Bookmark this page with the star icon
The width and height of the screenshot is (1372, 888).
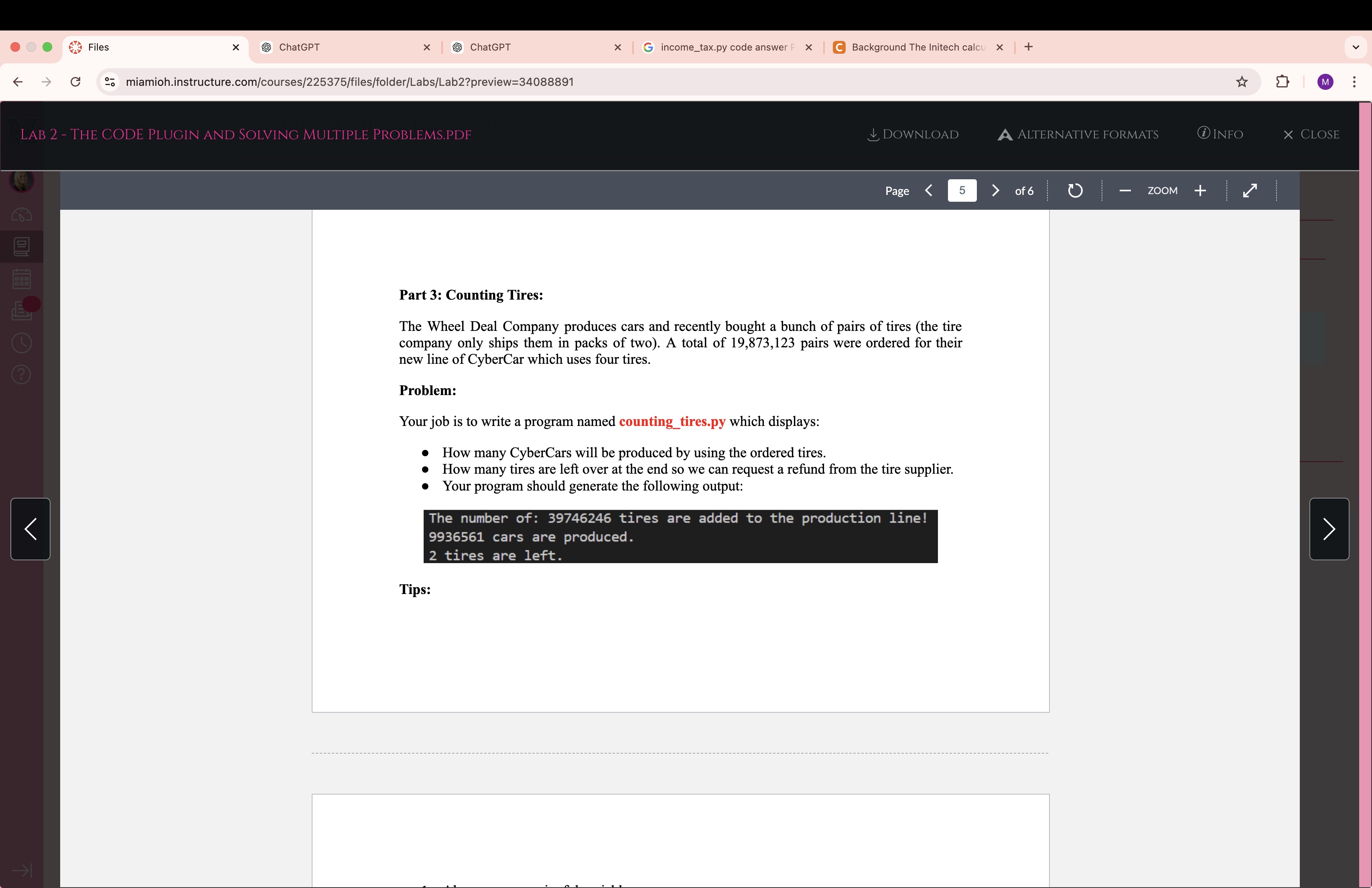click(1242, 82)
